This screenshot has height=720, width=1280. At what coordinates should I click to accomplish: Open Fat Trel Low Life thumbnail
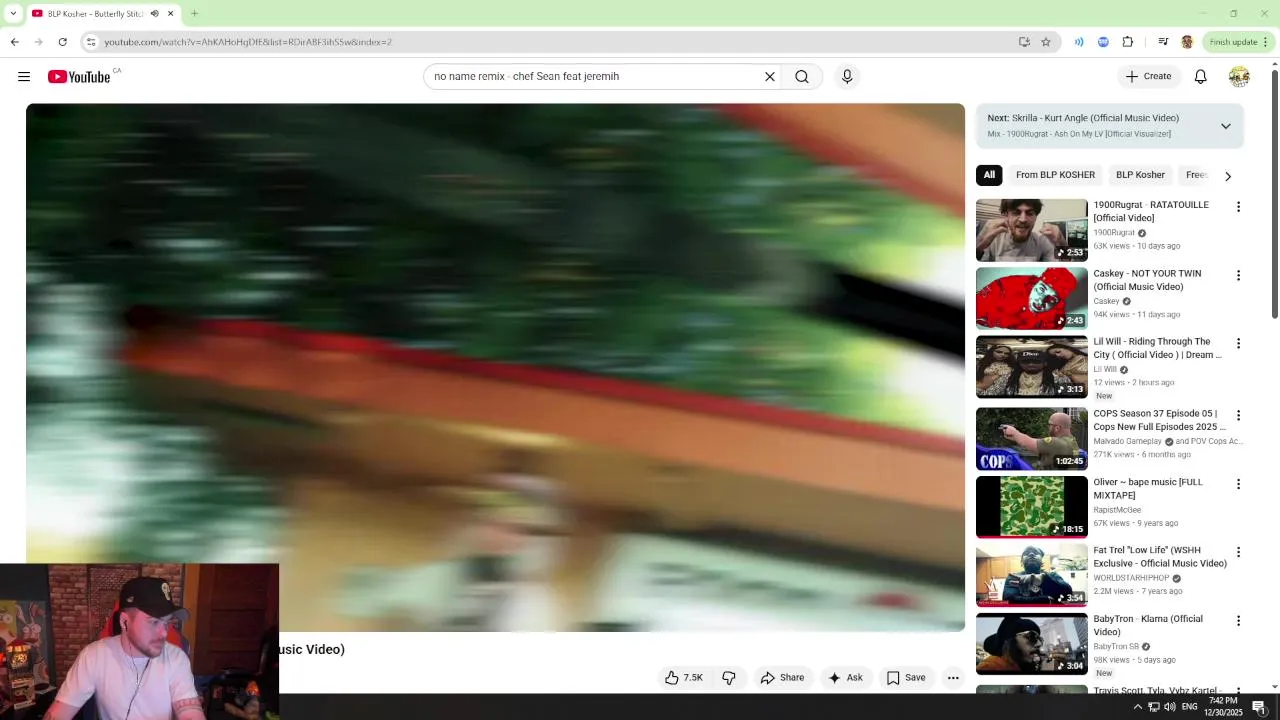pos(1032,575)
